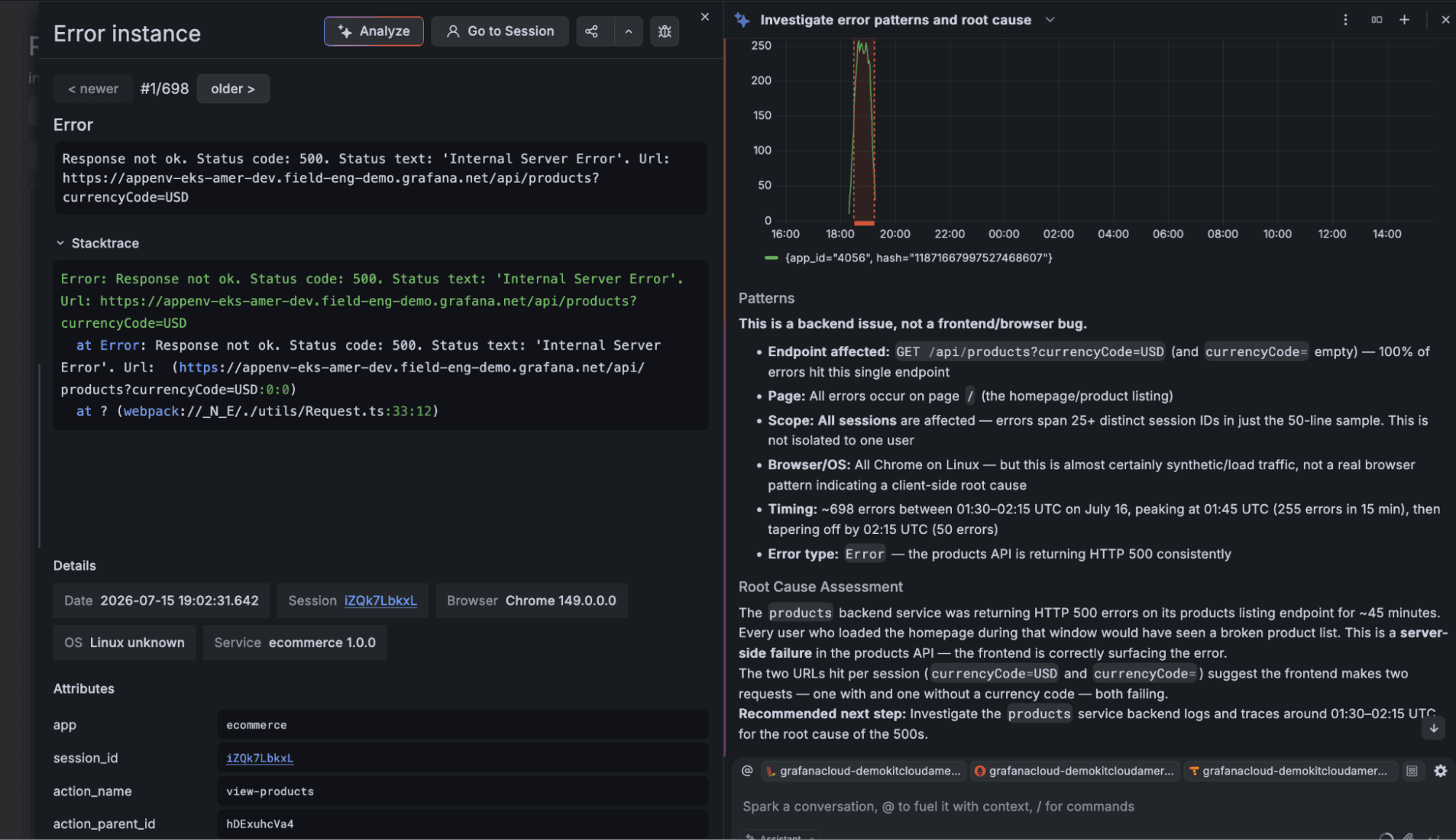Close the assistant panel

tap(1445, 20)
